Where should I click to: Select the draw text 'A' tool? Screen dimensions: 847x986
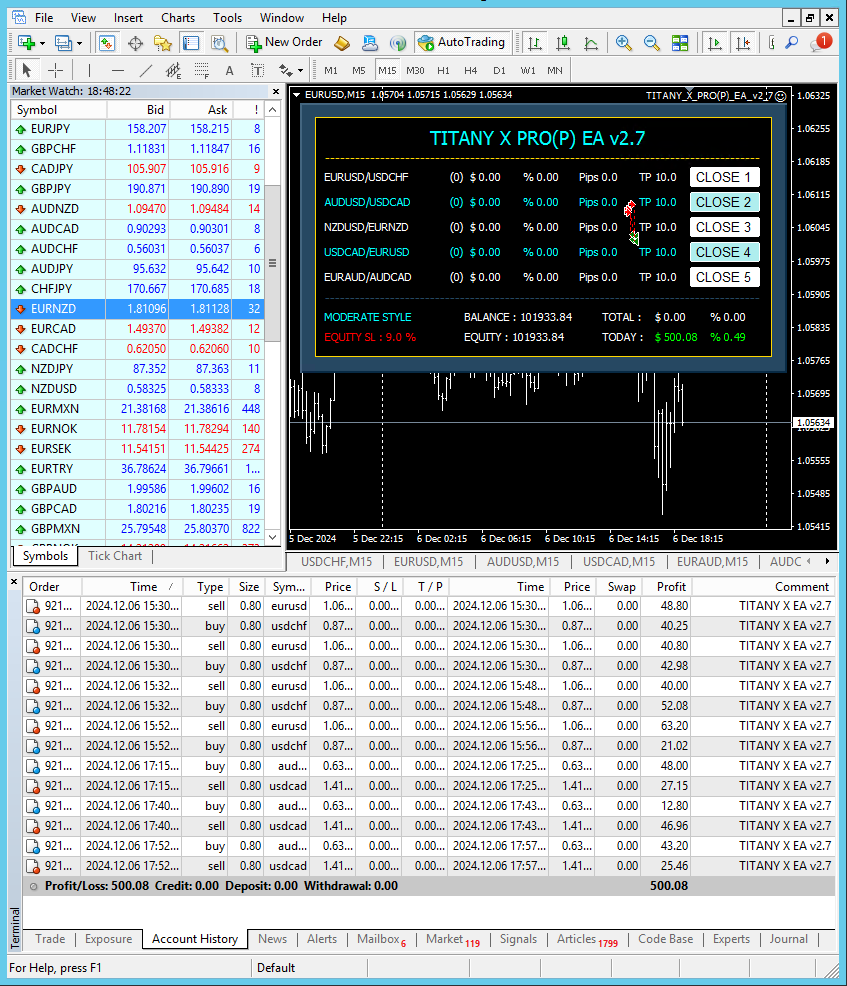coord(229,70)
